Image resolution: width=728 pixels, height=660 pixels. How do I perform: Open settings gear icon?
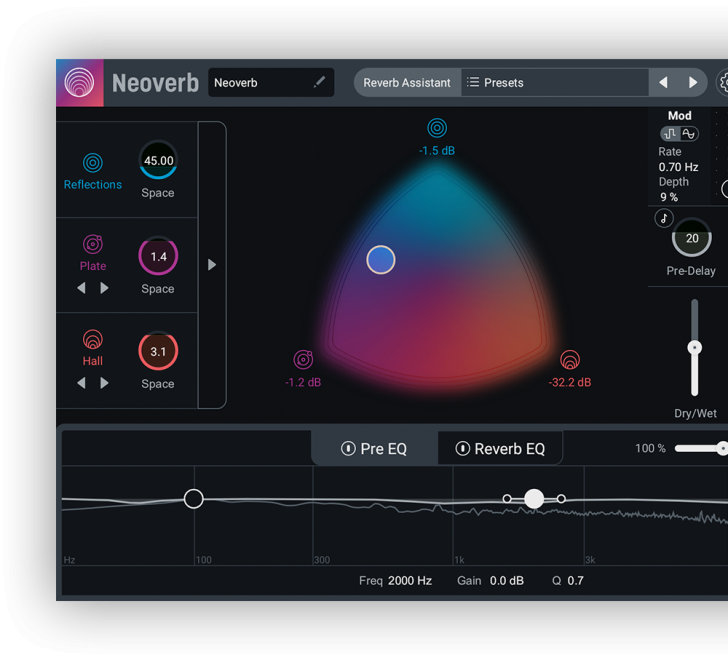pyautogui.click(x=723, y=83)
